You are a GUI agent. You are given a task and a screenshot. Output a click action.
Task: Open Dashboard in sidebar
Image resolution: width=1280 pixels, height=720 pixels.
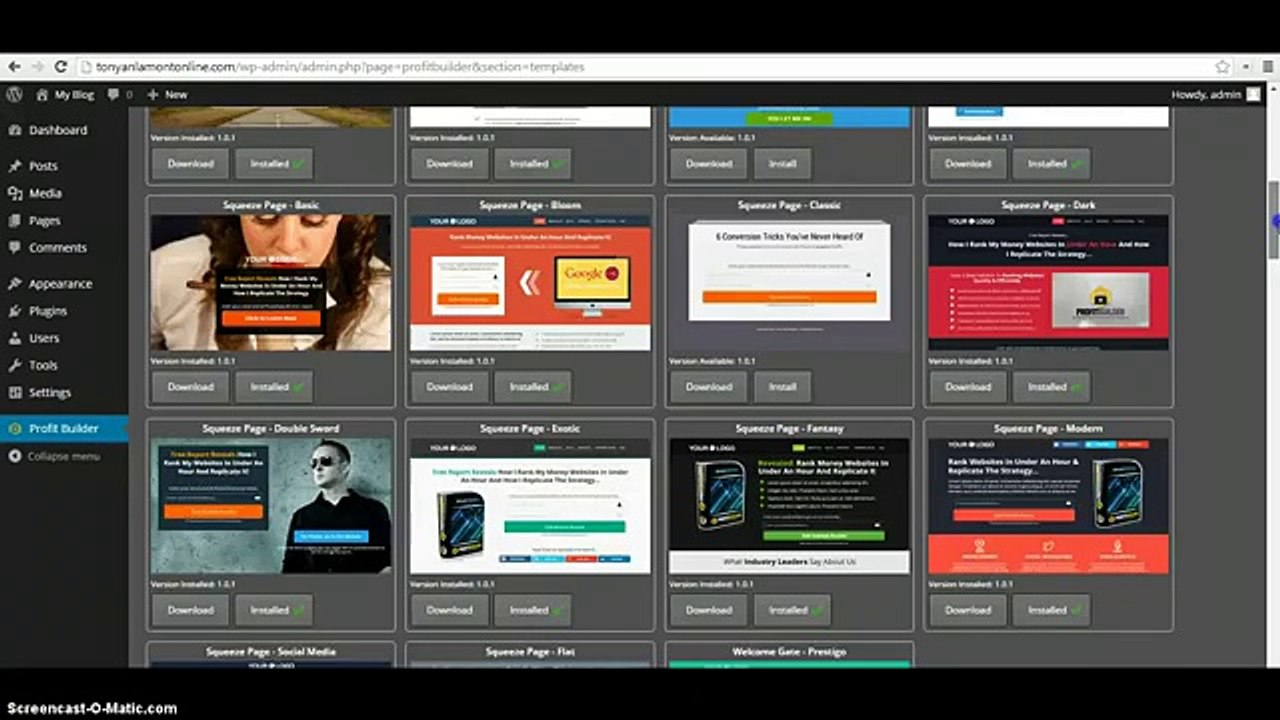(57, 130)
